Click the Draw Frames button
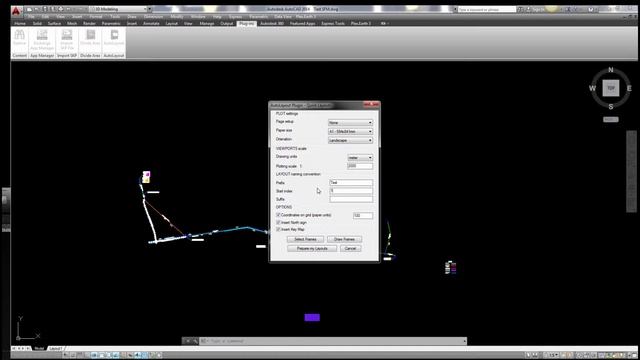Viewport: 640px width, 360px height. point(344,239)
